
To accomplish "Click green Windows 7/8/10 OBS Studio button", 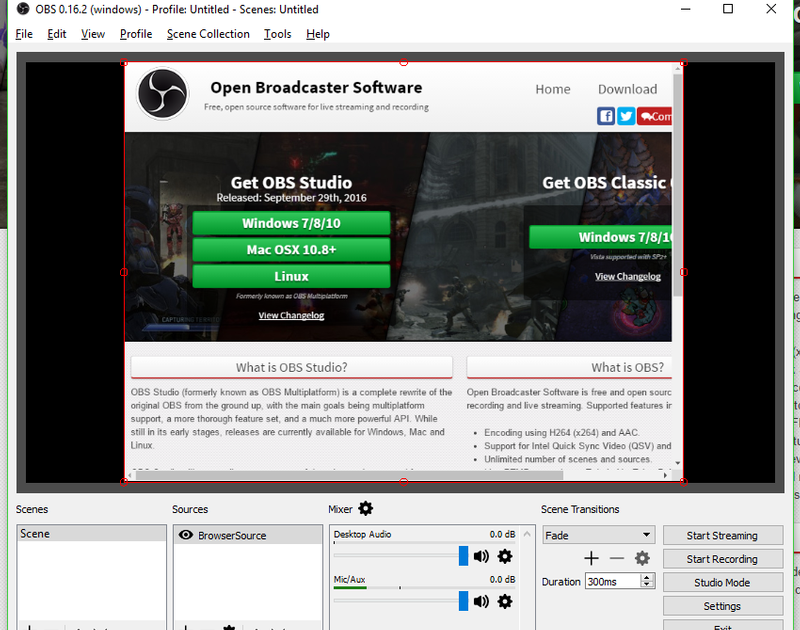I will click(291, 223).
